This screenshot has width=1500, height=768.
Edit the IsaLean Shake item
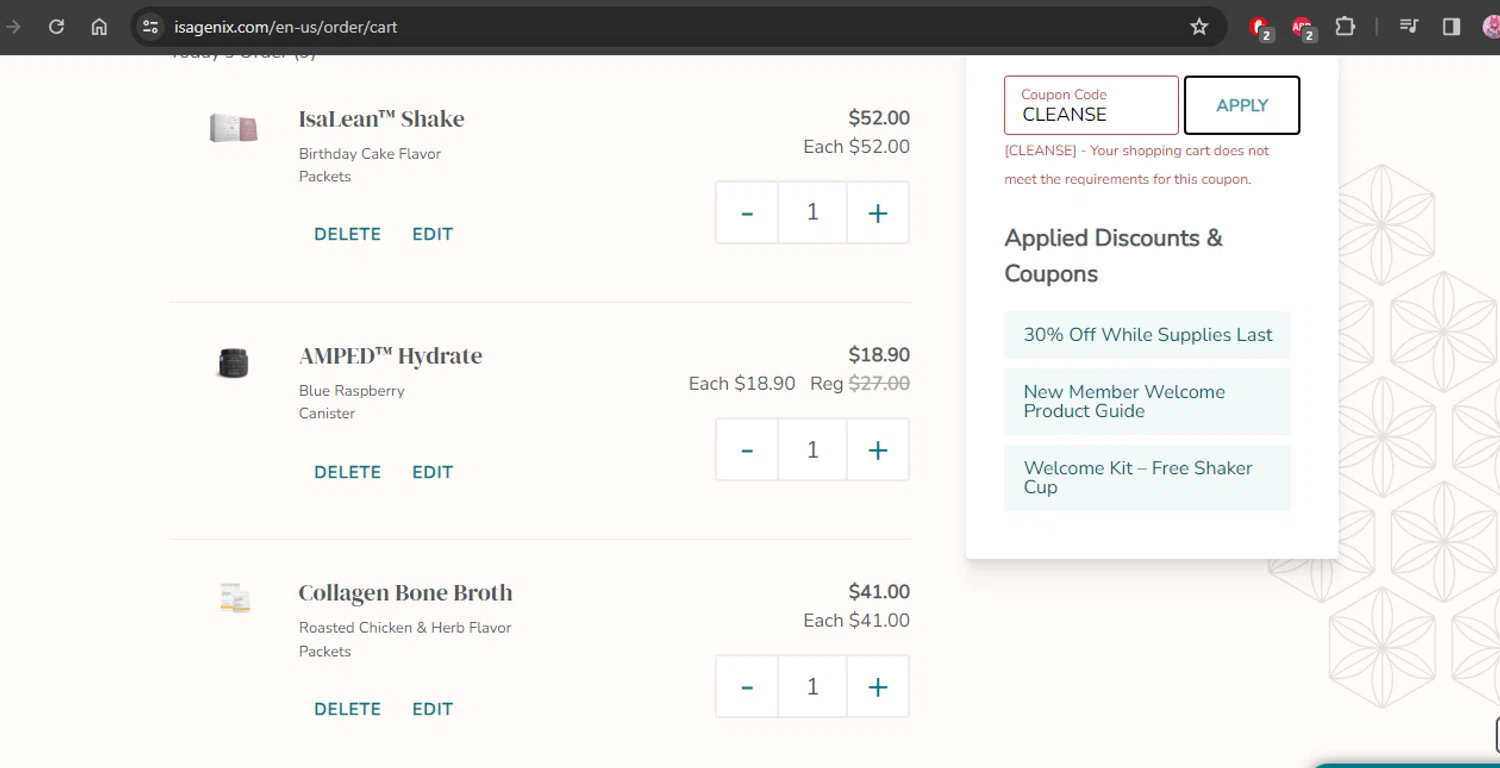pyautogui.click(x=432, y=234)
